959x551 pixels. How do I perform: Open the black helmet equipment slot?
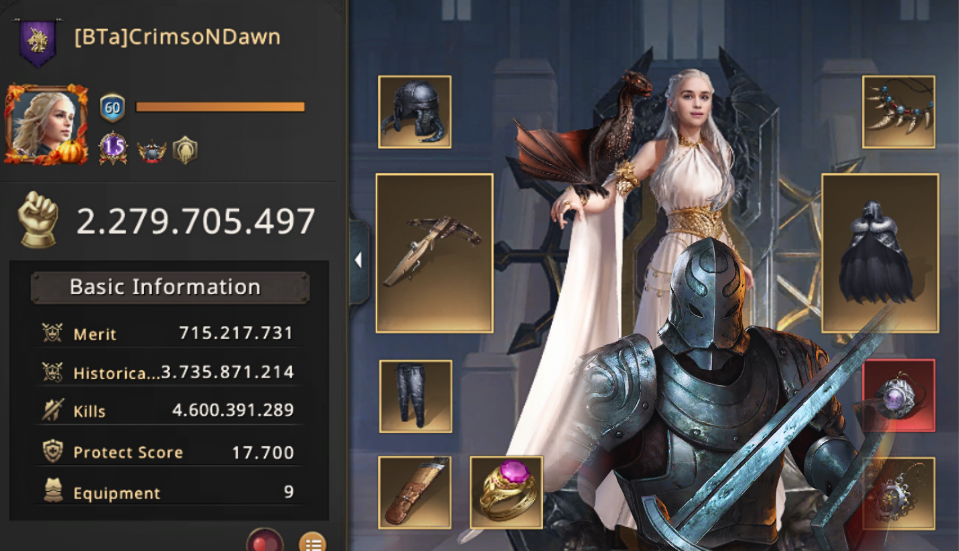[415, 112]
